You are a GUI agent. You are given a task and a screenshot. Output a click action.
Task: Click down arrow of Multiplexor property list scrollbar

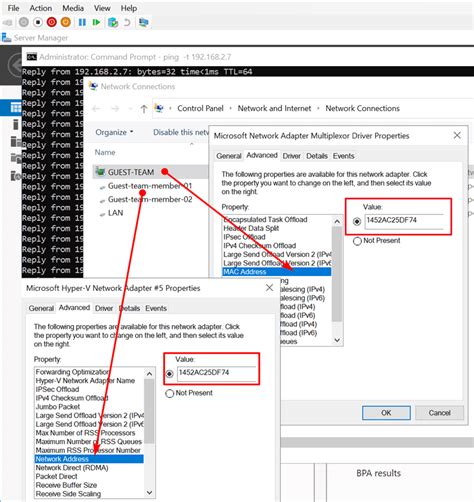pyautogui.click(x=337, y=340)
